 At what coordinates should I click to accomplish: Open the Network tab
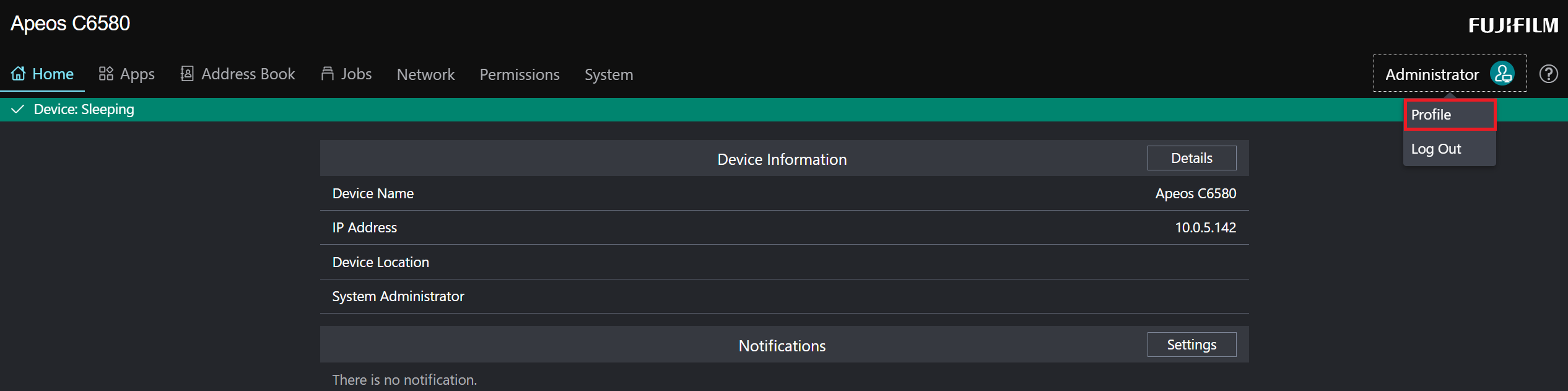(425, 74)
